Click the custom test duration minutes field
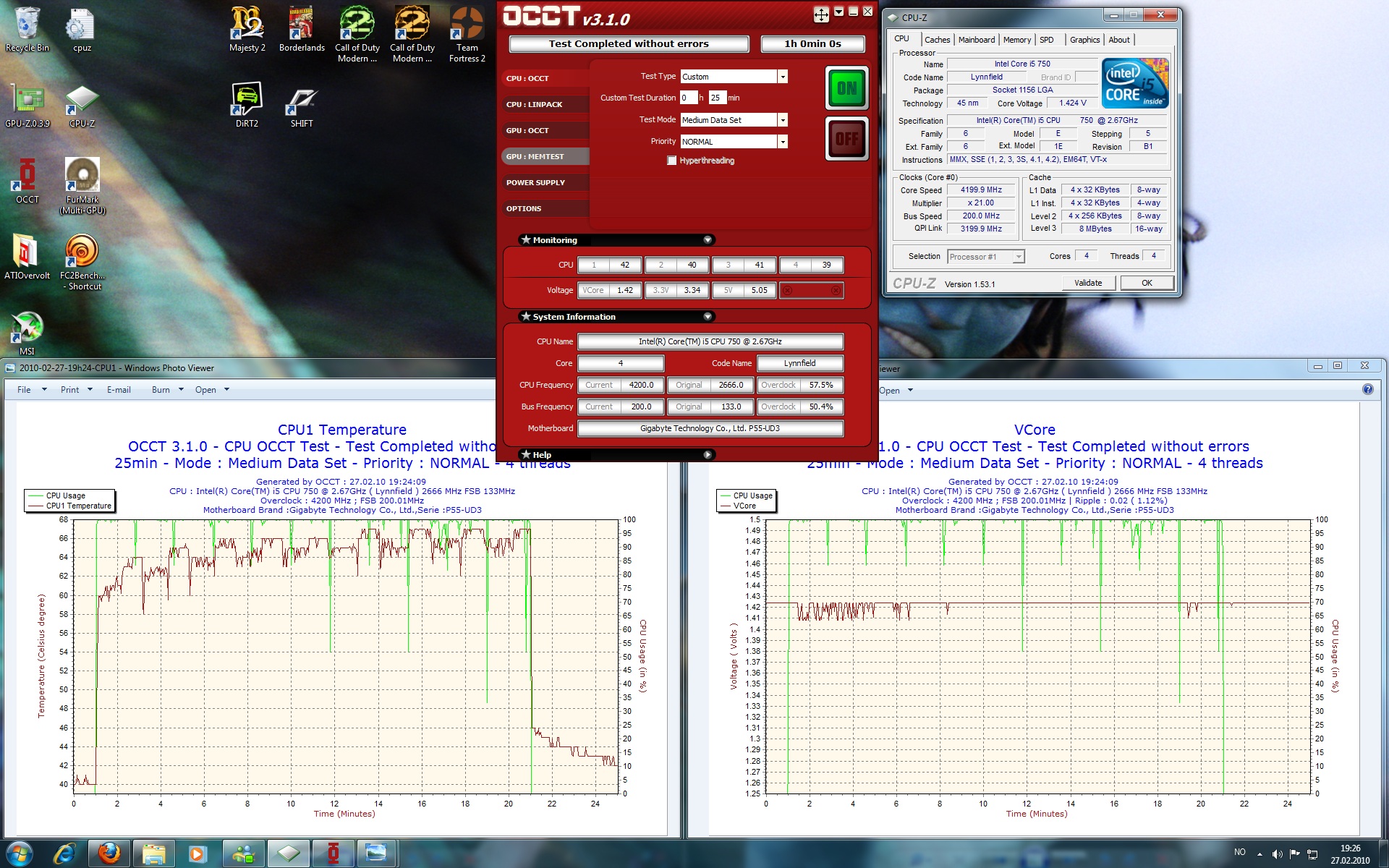 [718, 98]
